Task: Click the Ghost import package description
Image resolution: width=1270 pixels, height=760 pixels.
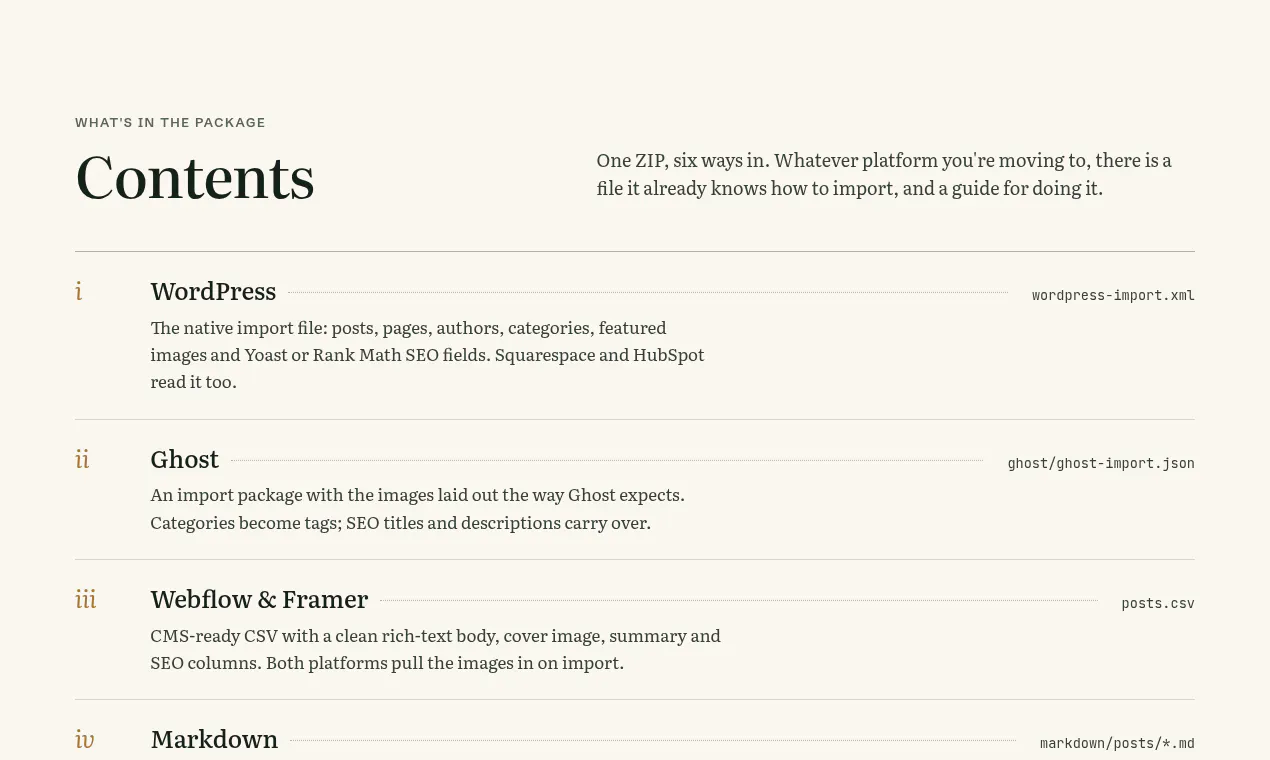Action: (418, 509)
